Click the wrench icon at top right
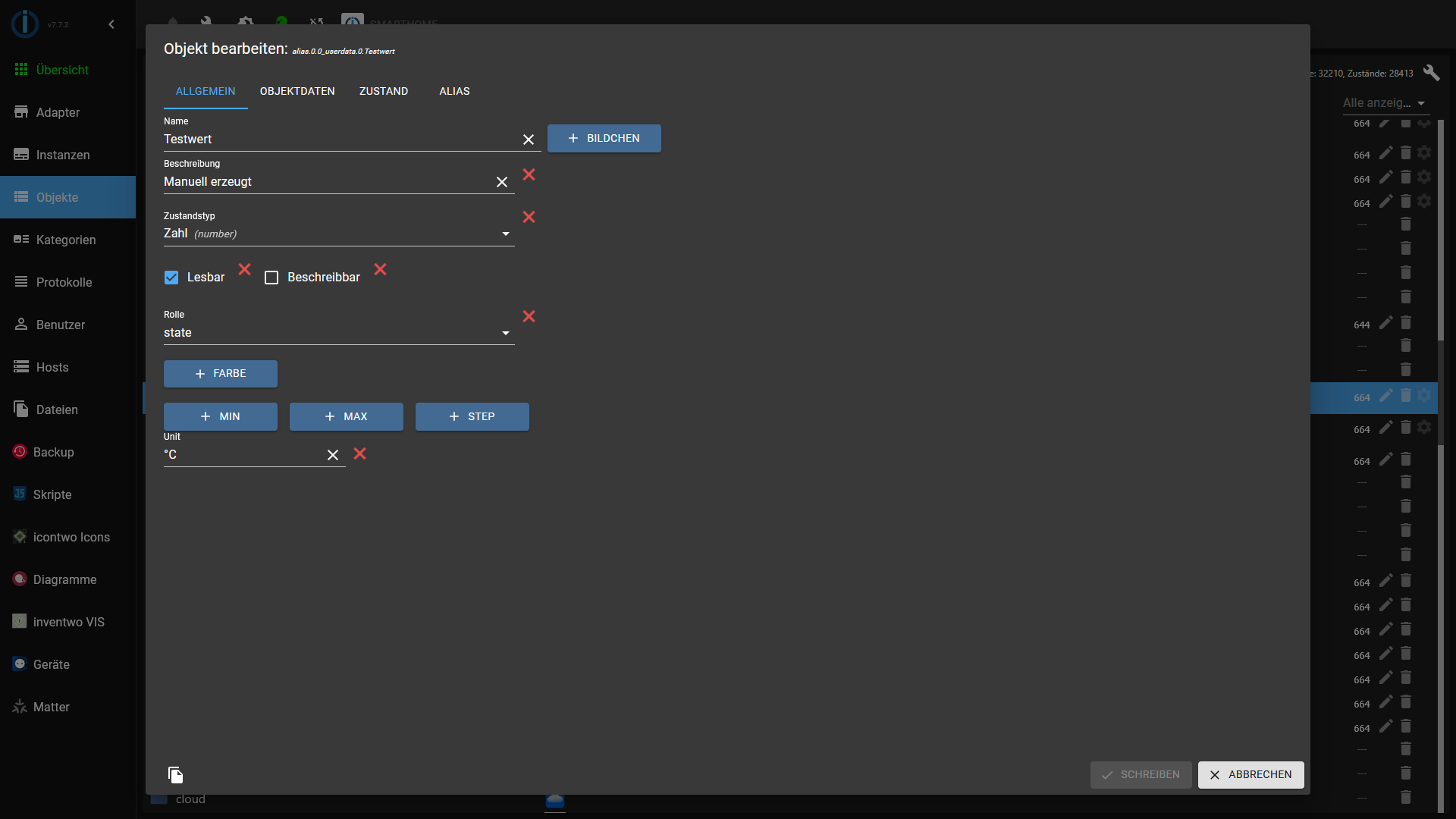This screenshot has height=819, width=1456. click(x=1431, y=73)
